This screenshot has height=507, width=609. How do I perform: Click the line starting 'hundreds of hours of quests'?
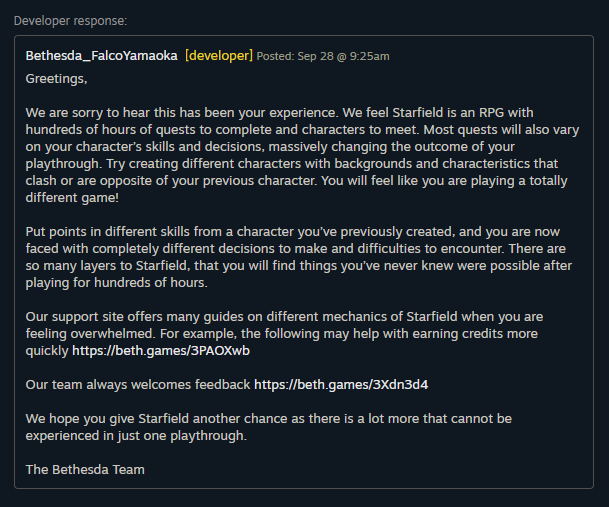click(302, 130)
